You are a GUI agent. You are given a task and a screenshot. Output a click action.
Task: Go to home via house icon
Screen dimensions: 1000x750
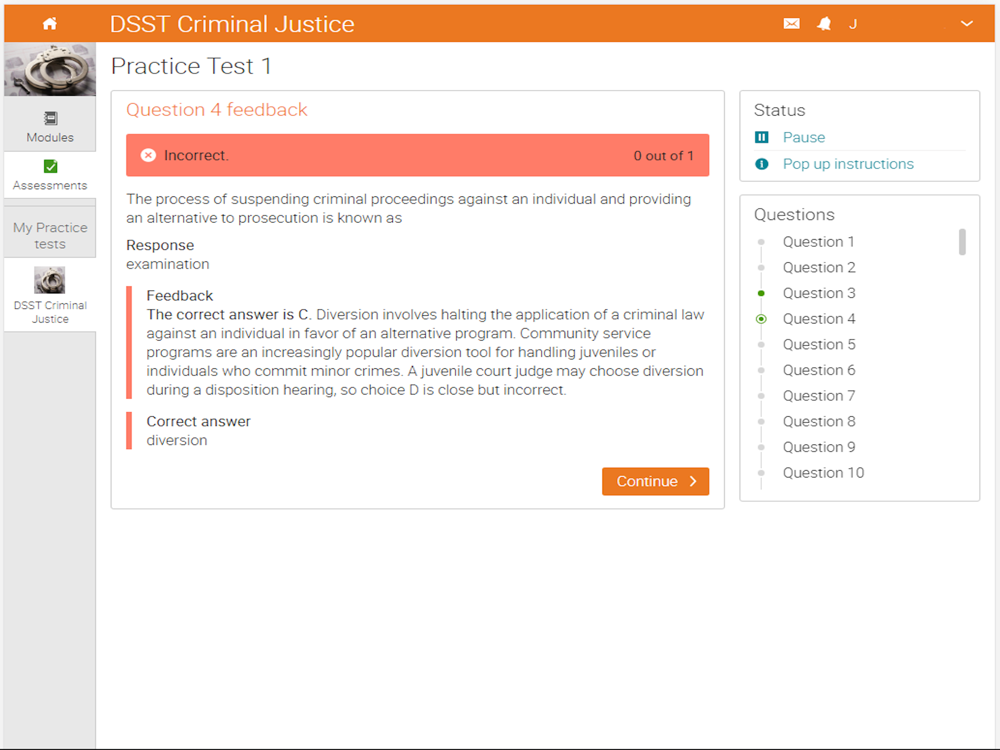[x=50, y=24]
